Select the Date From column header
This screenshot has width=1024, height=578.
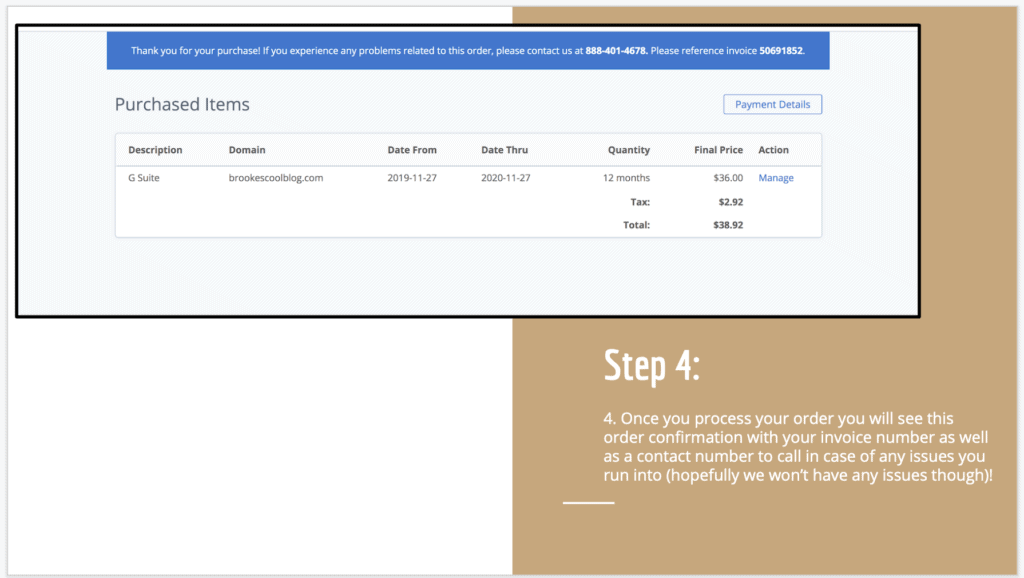412,150
